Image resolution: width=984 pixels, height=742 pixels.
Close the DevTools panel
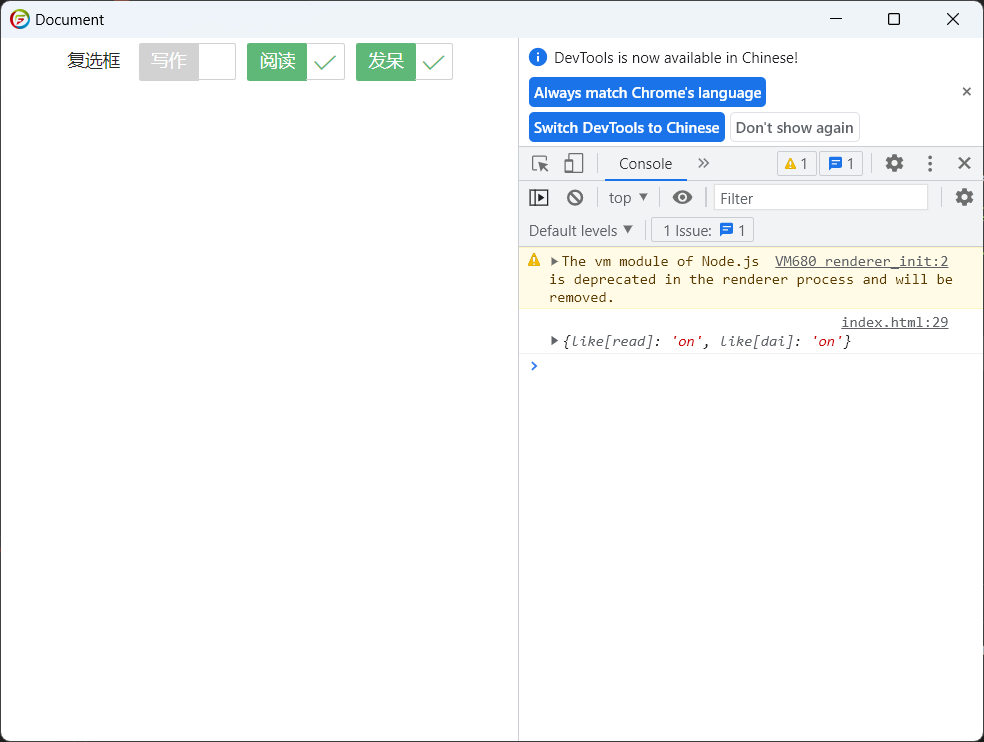point(965,164)
